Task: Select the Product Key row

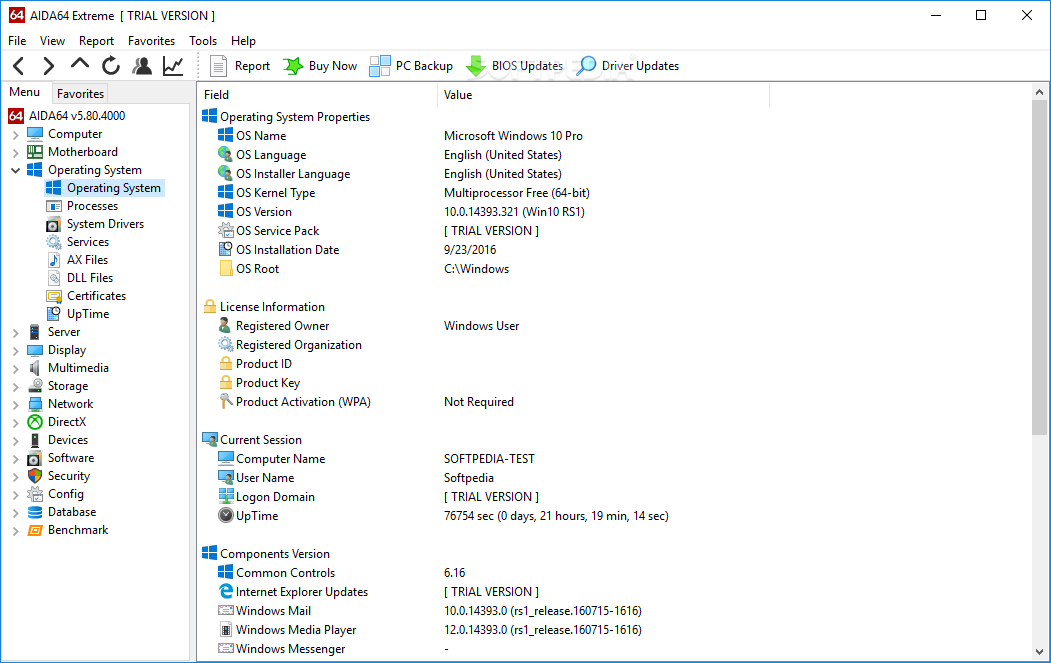Action: tap(613, 383)
